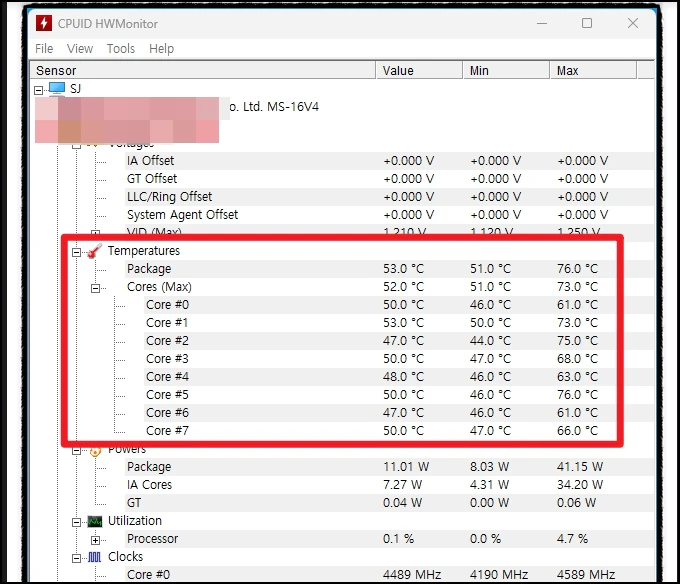Click the Utilization graph icon

pyautogui.click(x=95, y=521)
